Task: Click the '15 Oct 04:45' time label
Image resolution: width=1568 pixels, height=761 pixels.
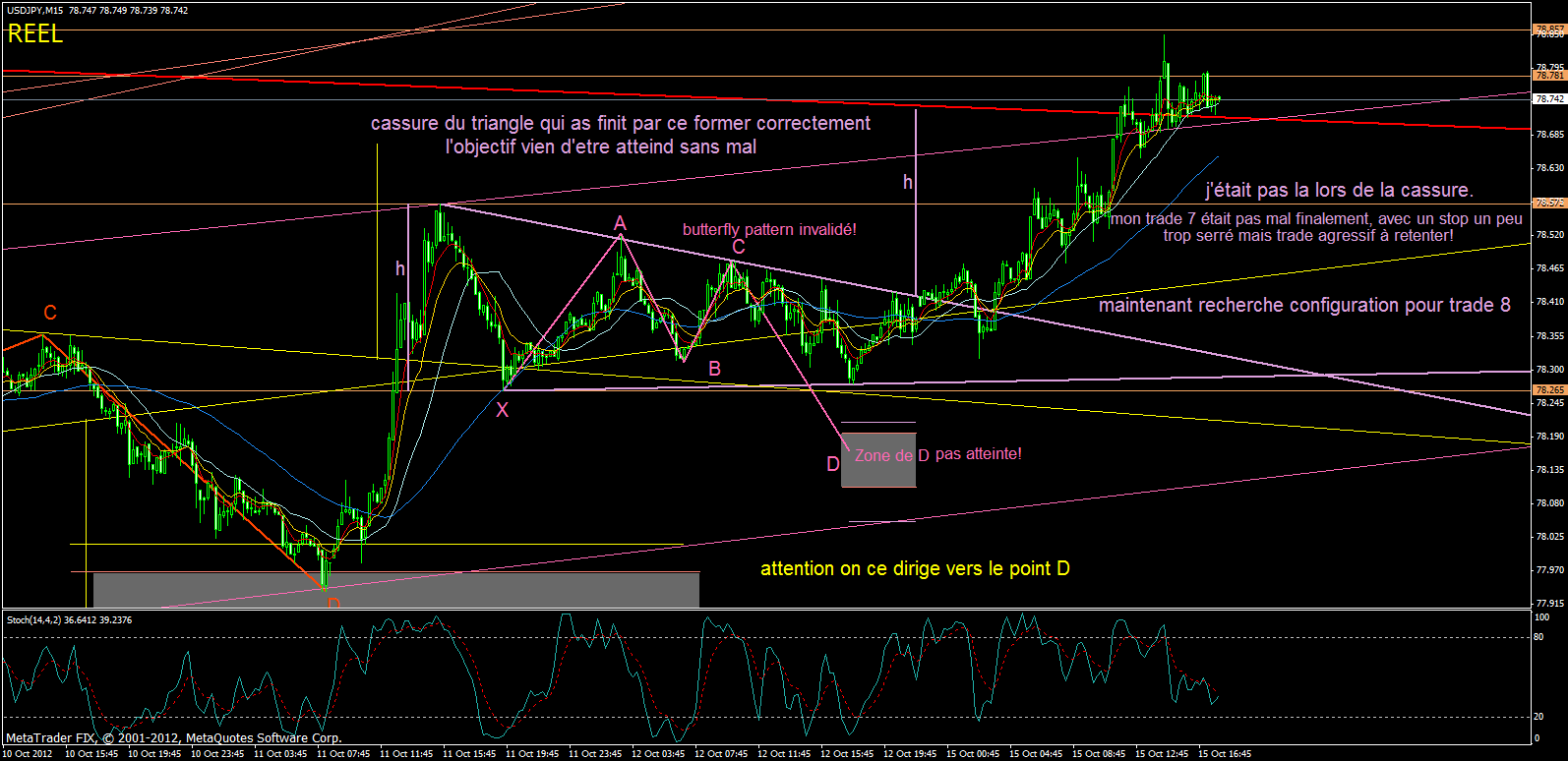Action: [x=1036, y=754]
